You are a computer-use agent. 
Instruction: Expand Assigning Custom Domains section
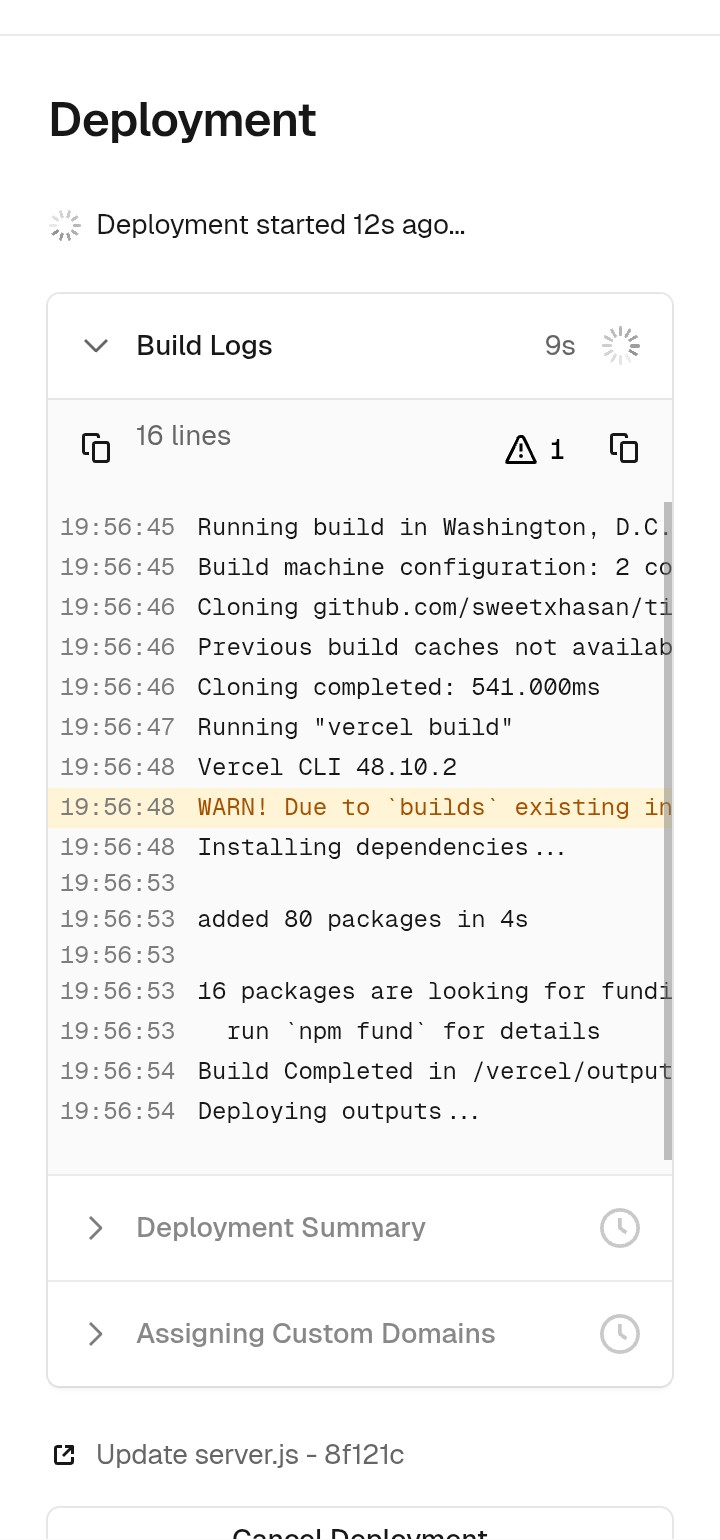click(96, 1334)
